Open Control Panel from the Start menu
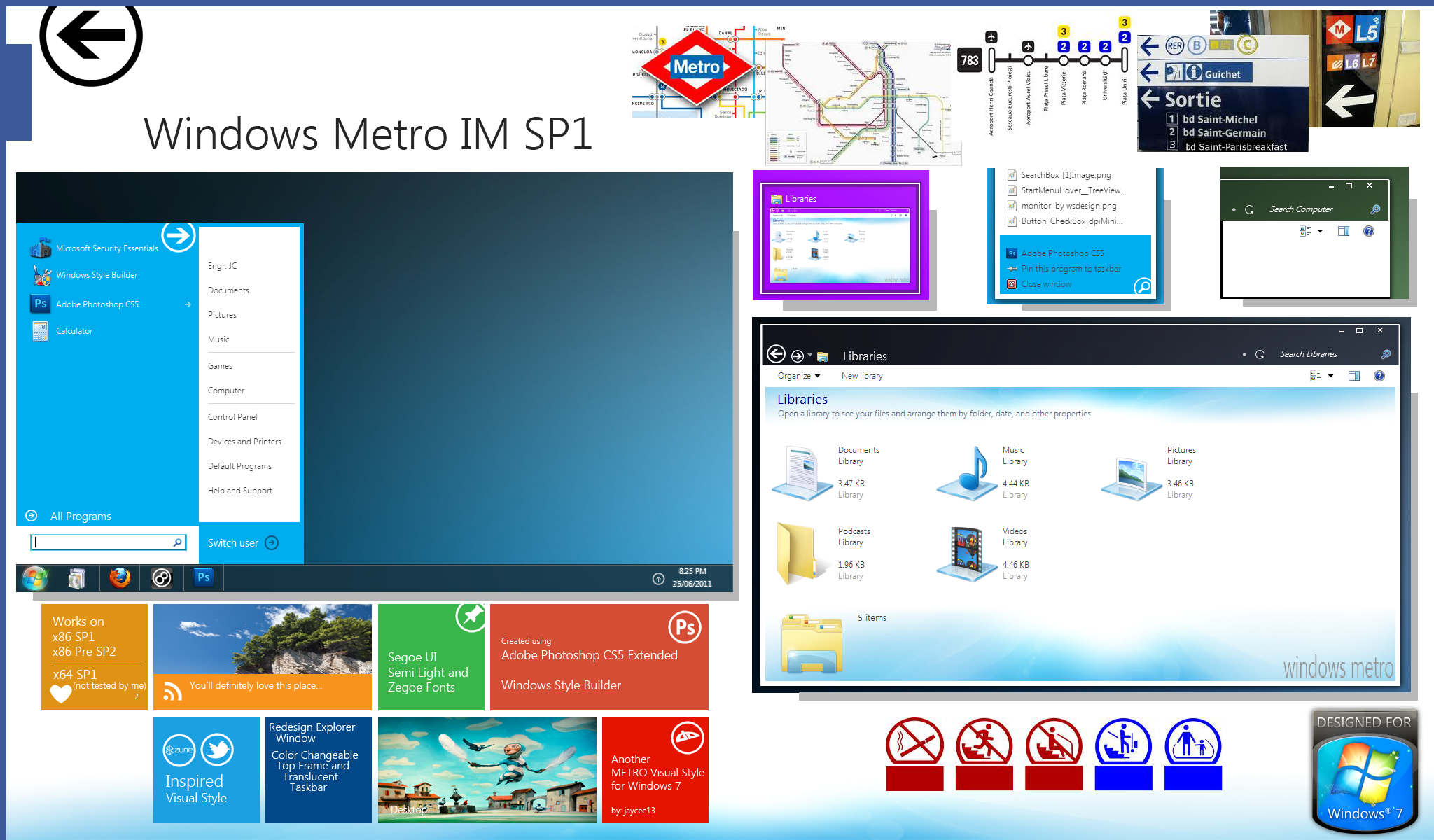The image size is (1434, 840). [x=232, y=417]
